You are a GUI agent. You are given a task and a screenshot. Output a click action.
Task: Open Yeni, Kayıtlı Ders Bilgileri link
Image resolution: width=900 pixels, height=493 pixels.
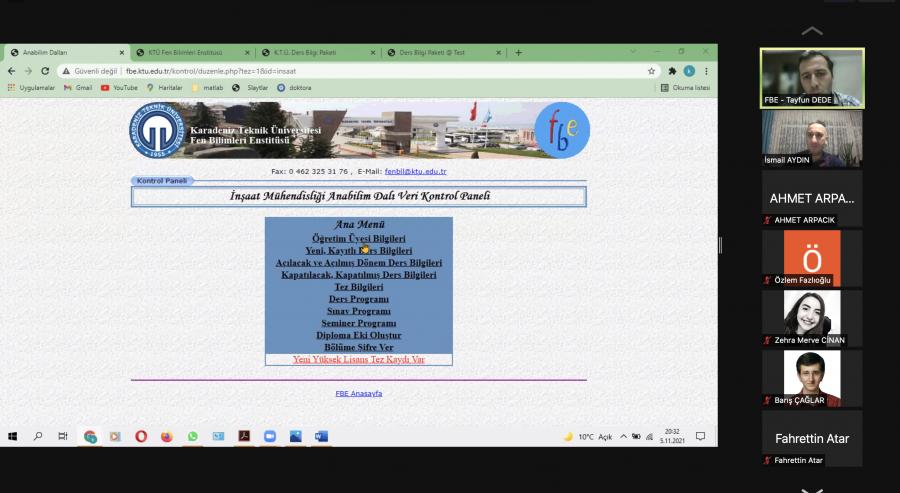tap(359, 250)
